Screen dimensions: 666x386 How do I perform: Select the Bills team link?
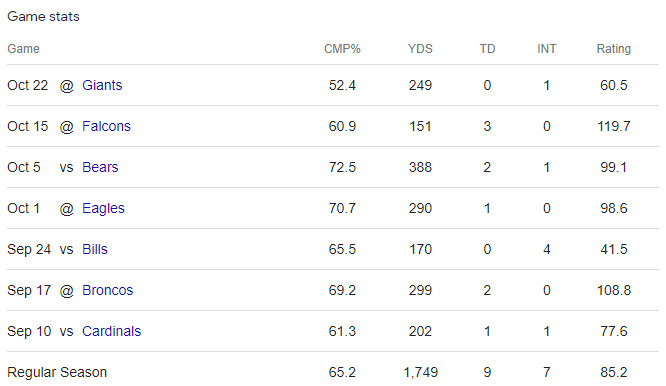95,249
